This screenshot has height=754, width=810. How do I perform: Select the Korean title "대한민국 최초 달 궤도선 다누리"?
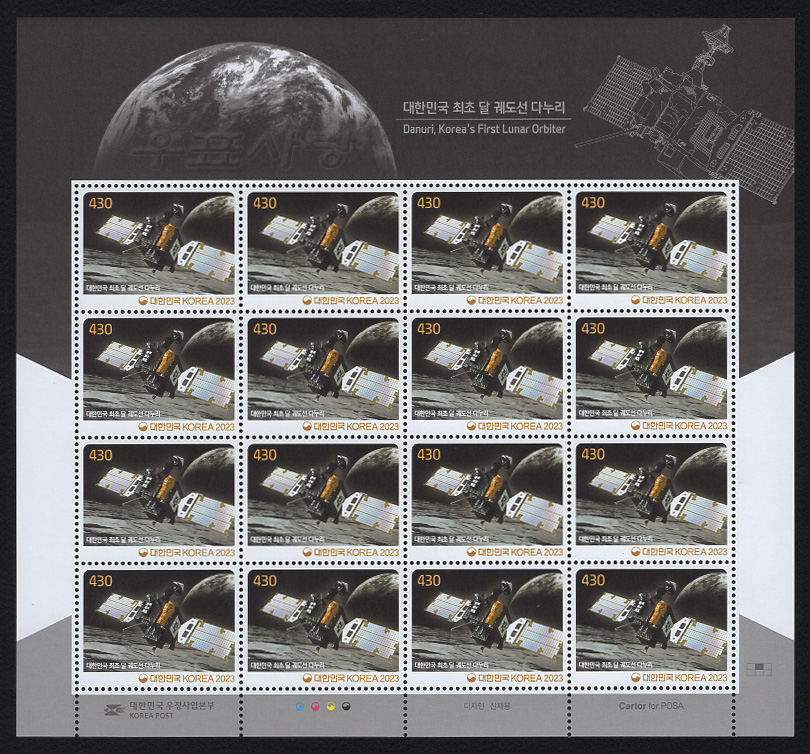click(x=484, y=107)
